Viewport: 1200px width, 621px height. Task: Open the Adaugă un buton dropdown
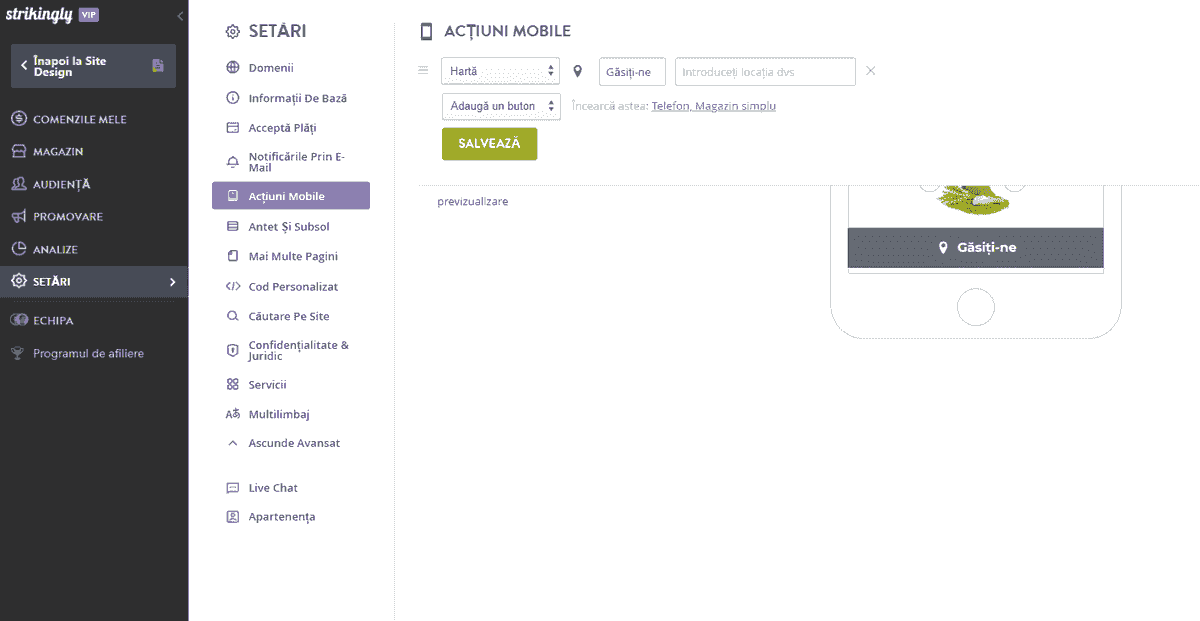coord(501,106)
